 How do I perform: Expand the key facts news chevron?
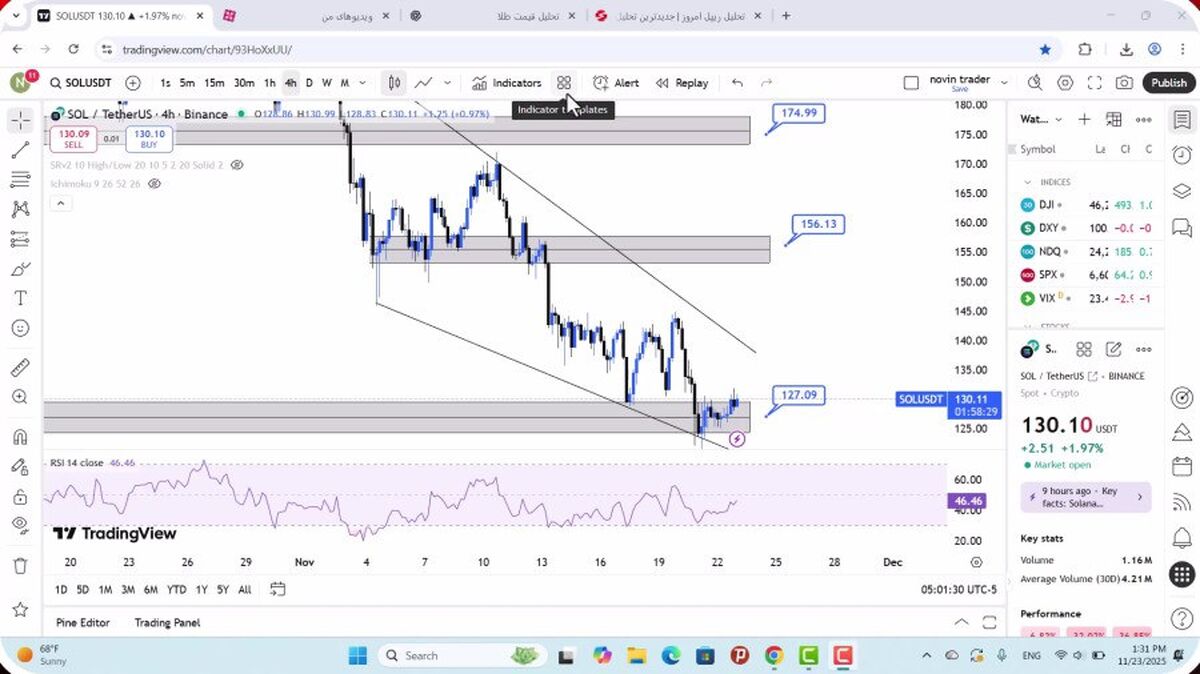pos(1139,497)
